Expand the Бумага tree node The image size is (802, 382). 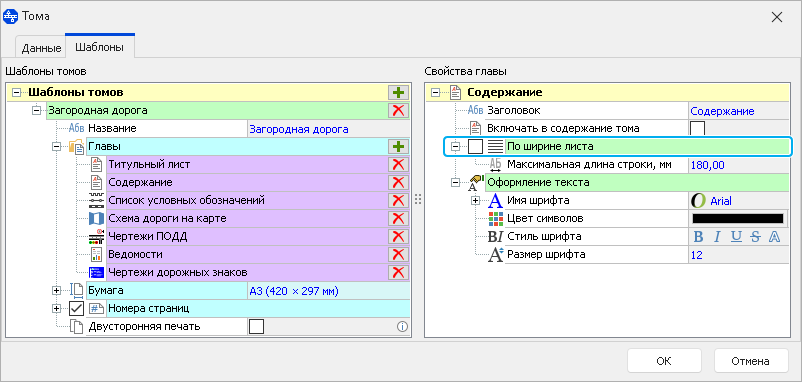(x=56, y=290)
